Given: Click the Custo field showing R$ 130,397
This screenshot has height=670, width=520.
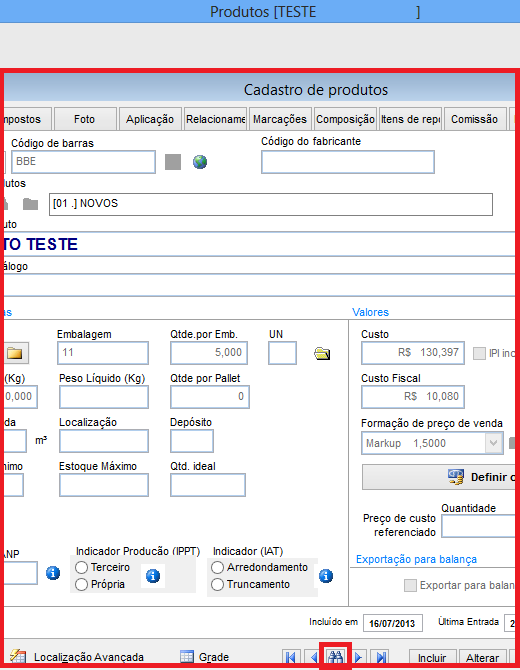Looking at the screenshot, I should click(413, 353).
